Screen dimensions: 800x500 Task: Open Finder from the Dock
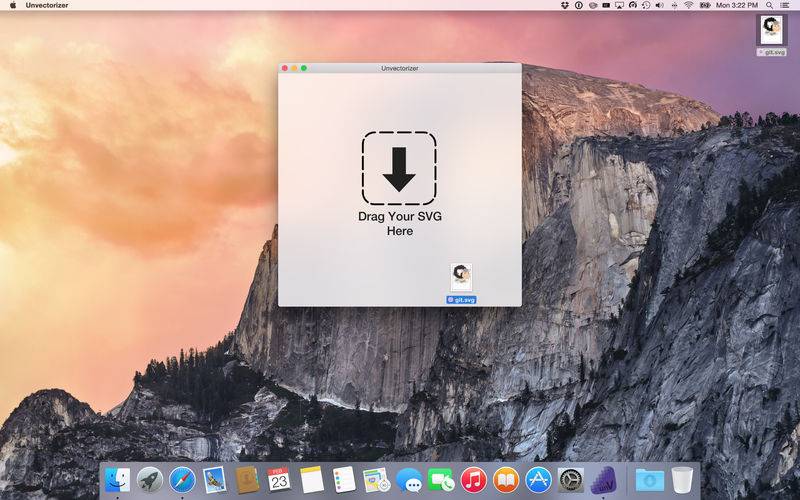tap(117, 480)
